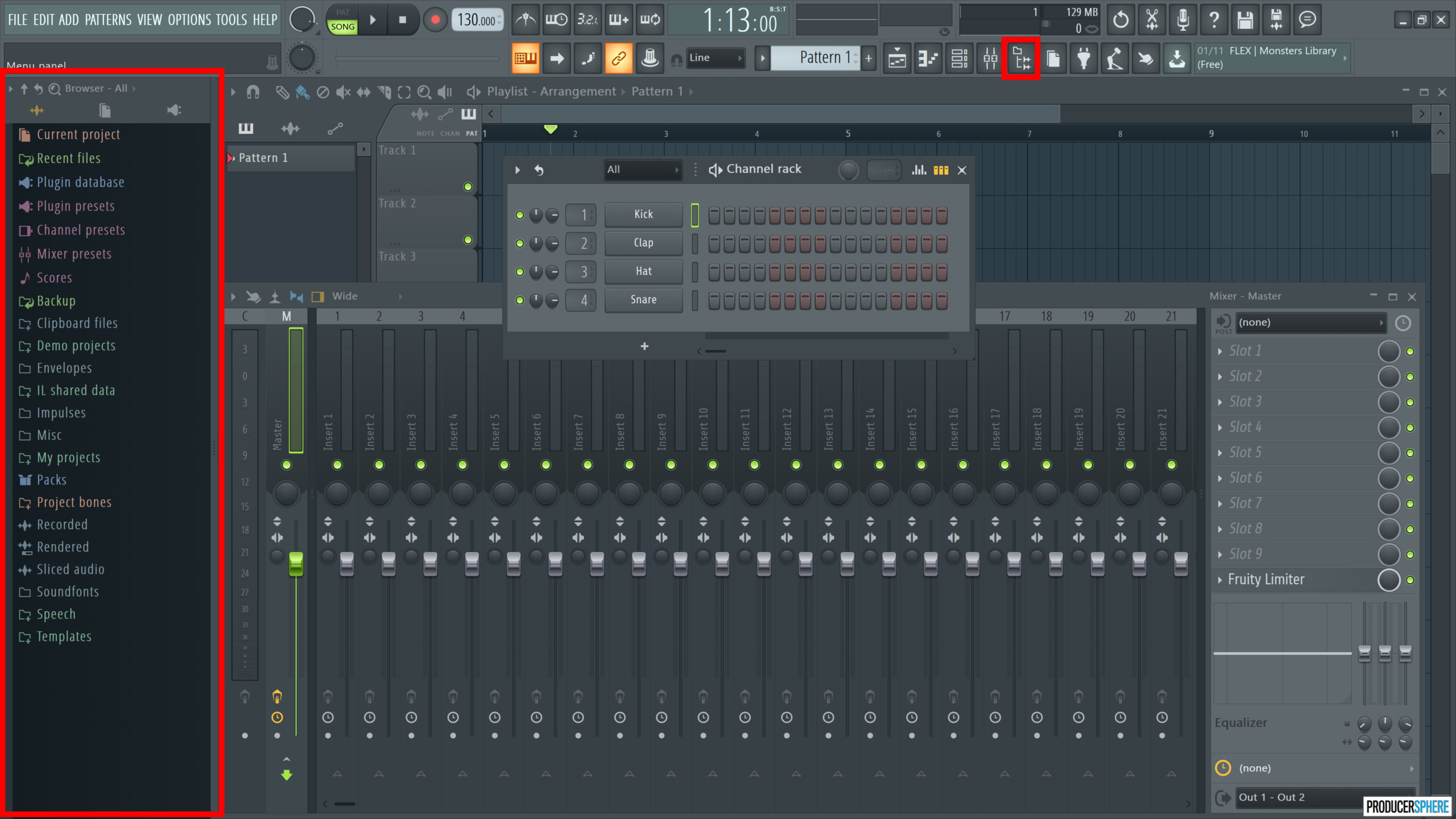The width and height of the screenshot is (1456, 819).
Task: Click the Fruity Limiter plugin slot
Action: [1265, 579]
